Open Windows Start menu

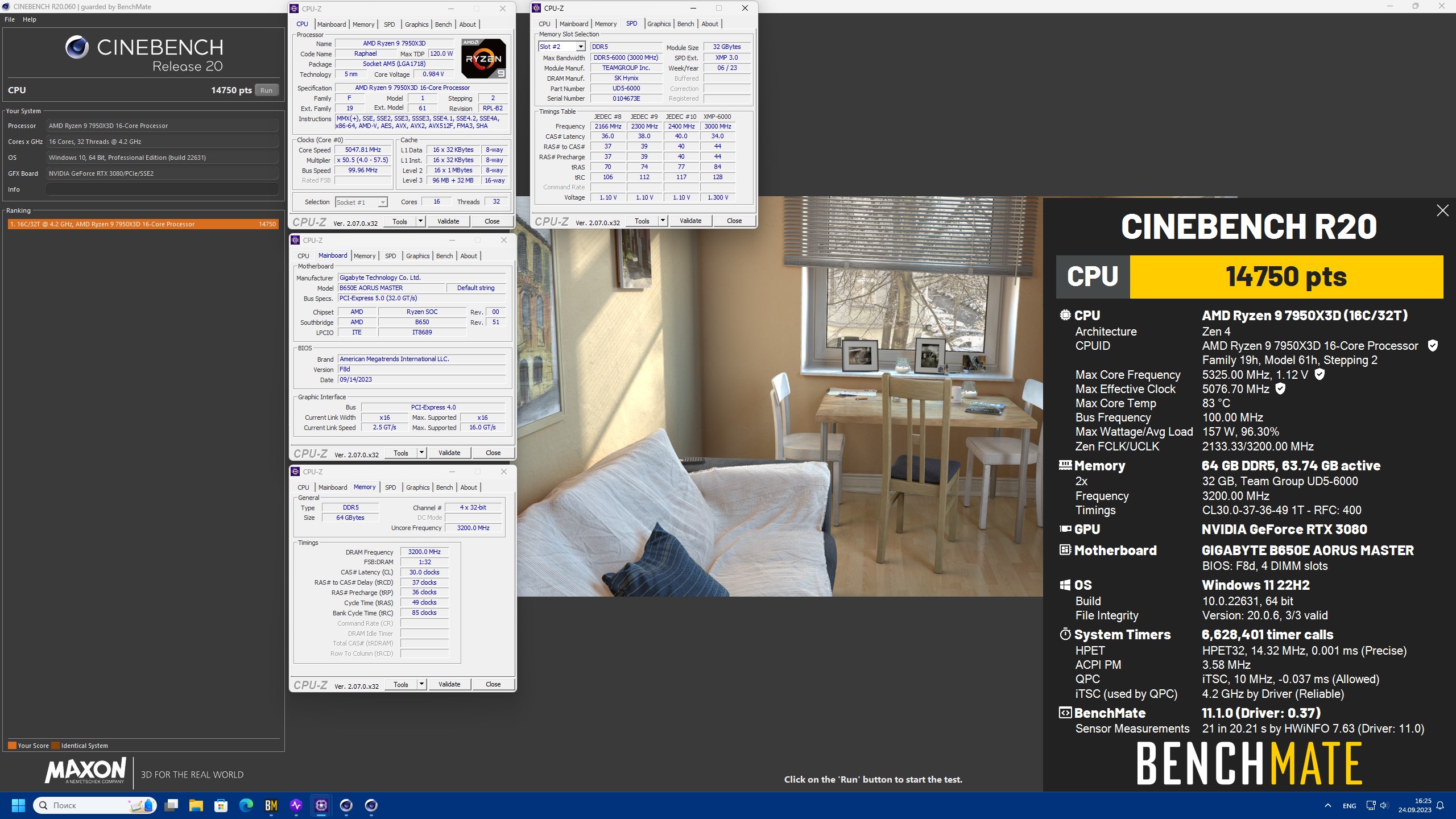(x=18, y=805)
